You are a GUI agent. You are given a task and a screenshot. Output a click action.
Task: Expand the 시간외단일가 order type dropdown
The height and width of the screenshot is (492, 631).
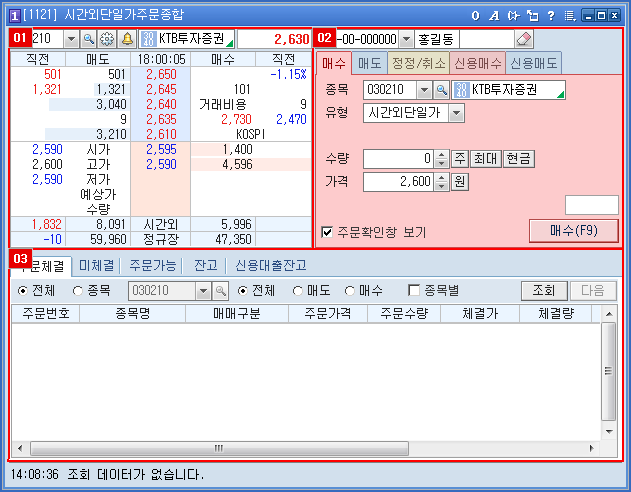tap(456, 113)
